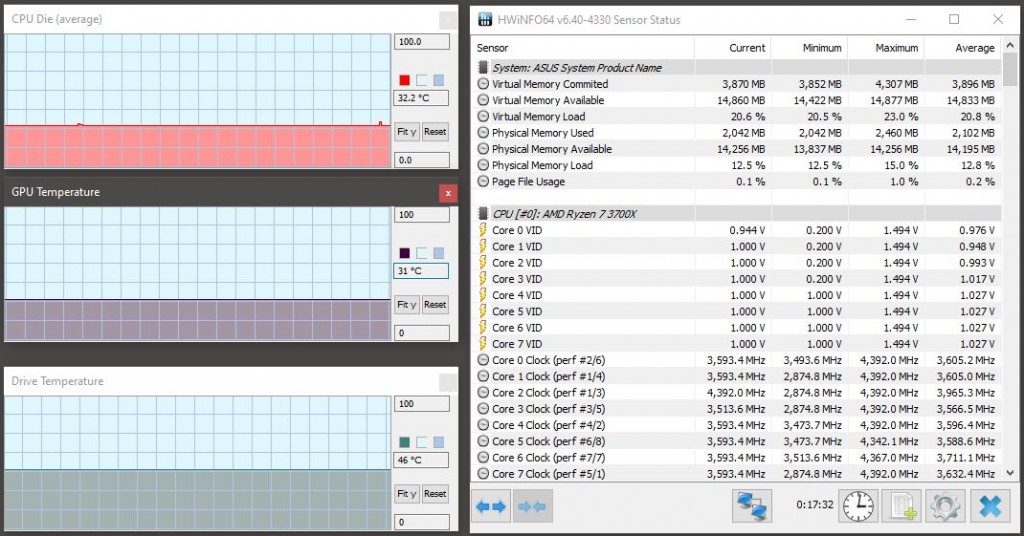Click the AMD Ryzen 7 3700X group icon
Viewport: 1024px width, 536px height.
pyautogui.click(x=483, y=213)
